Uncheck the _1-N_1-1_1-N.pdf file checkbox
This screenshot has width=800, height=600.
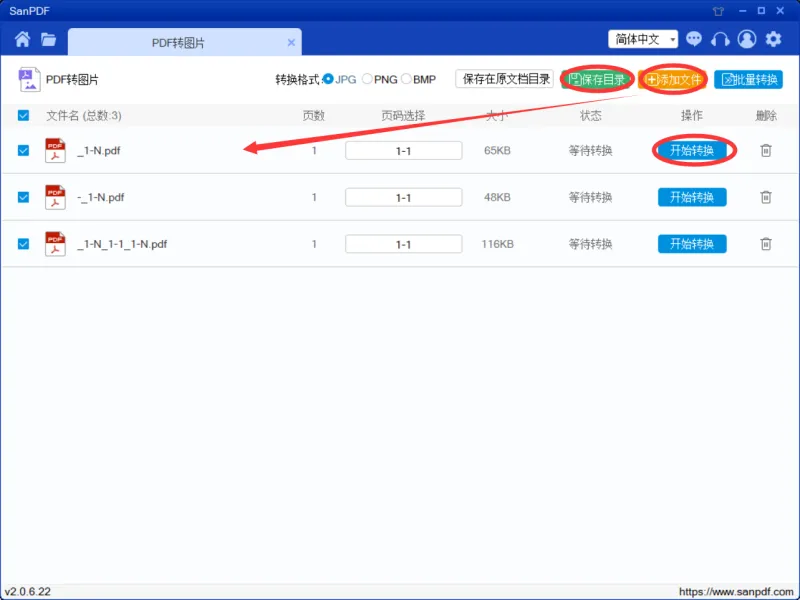point(23,244)
